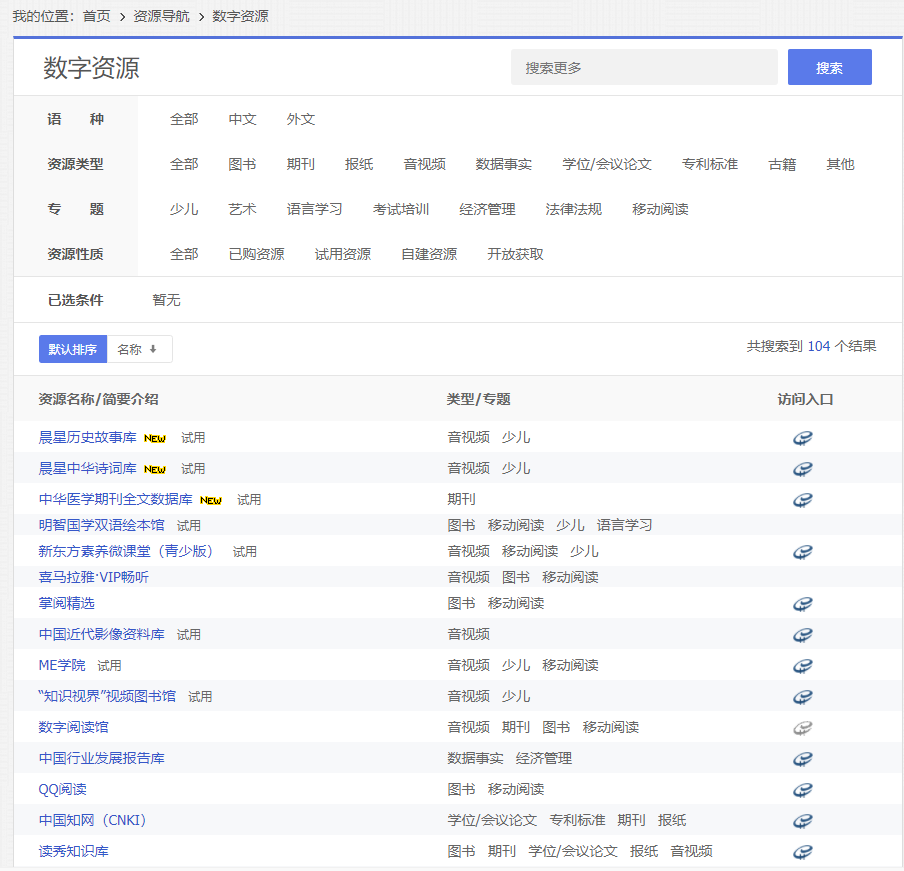Click access icon for 晨星中华诗词库 row
Viewport: 904px width, 871px height.
(x=802, y=469)
